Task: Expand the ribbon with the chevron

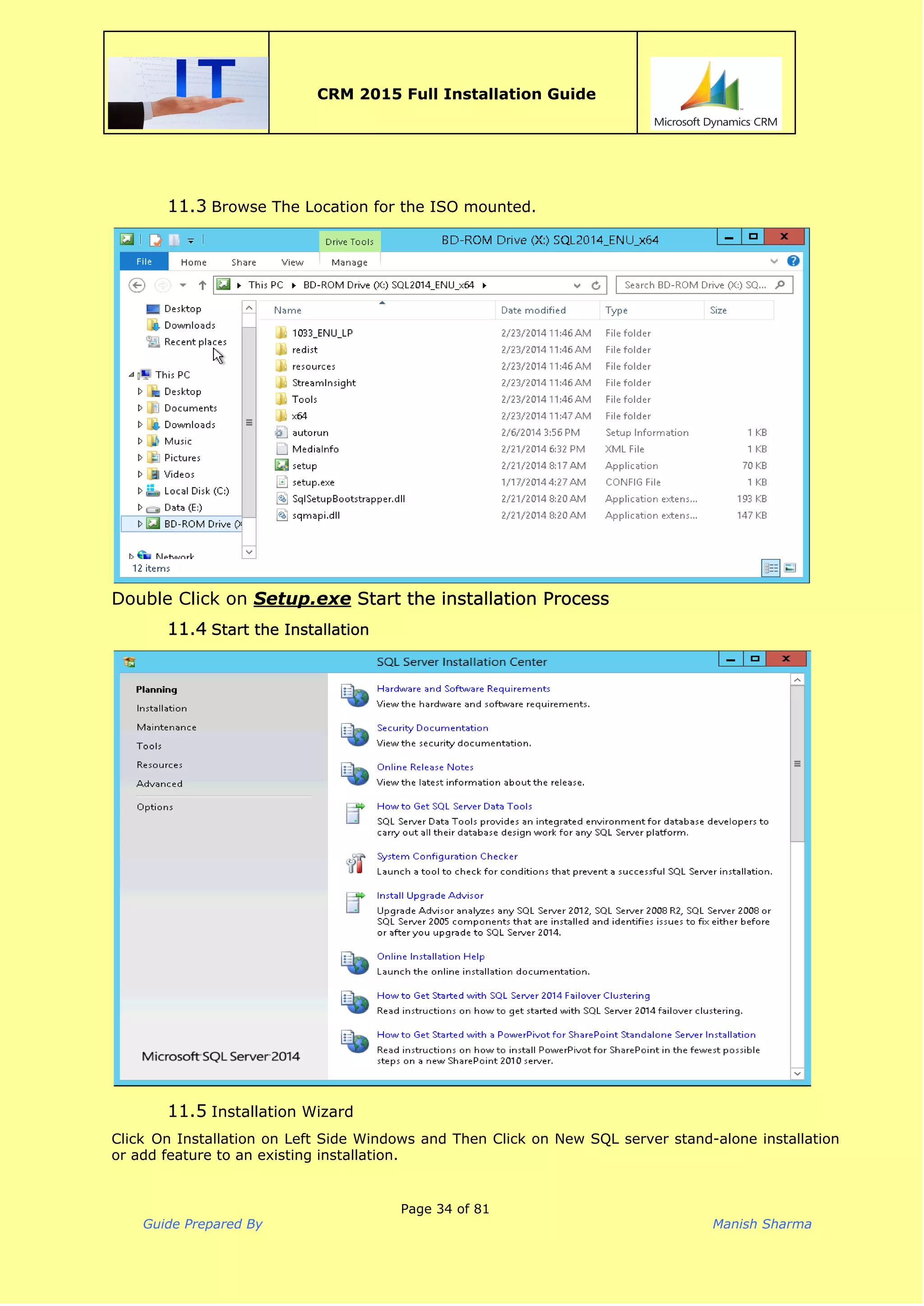Action: click(774, 261)
